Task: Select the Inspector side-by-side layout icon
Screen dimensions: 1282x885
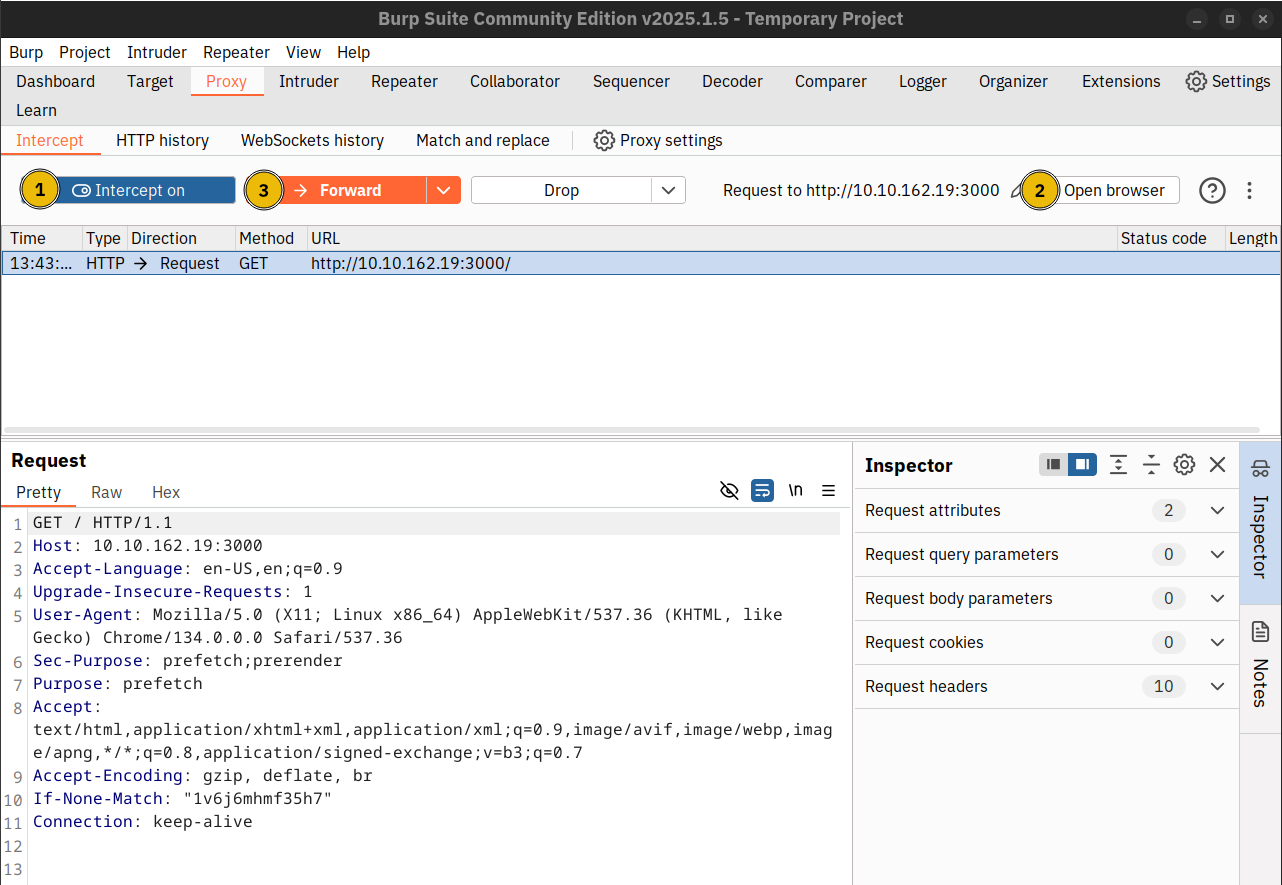Action: pyautogui.click(x=1082, y=464)
